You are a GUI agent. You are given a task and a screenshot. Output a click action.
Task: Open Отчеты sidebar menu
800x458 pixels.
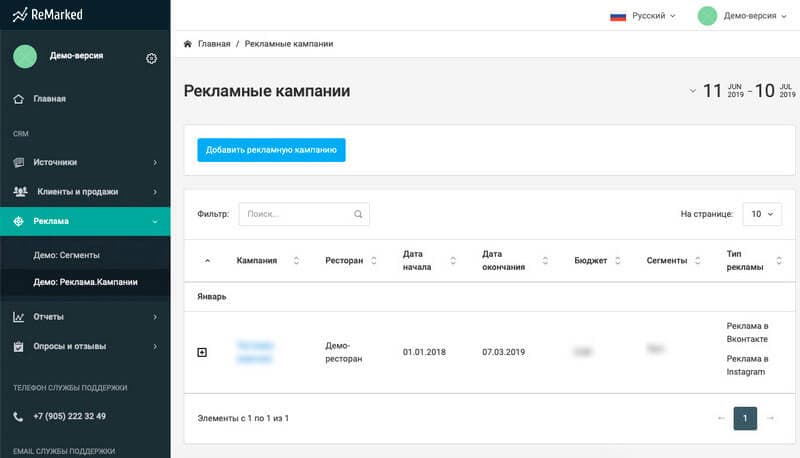tap(85, 317)
